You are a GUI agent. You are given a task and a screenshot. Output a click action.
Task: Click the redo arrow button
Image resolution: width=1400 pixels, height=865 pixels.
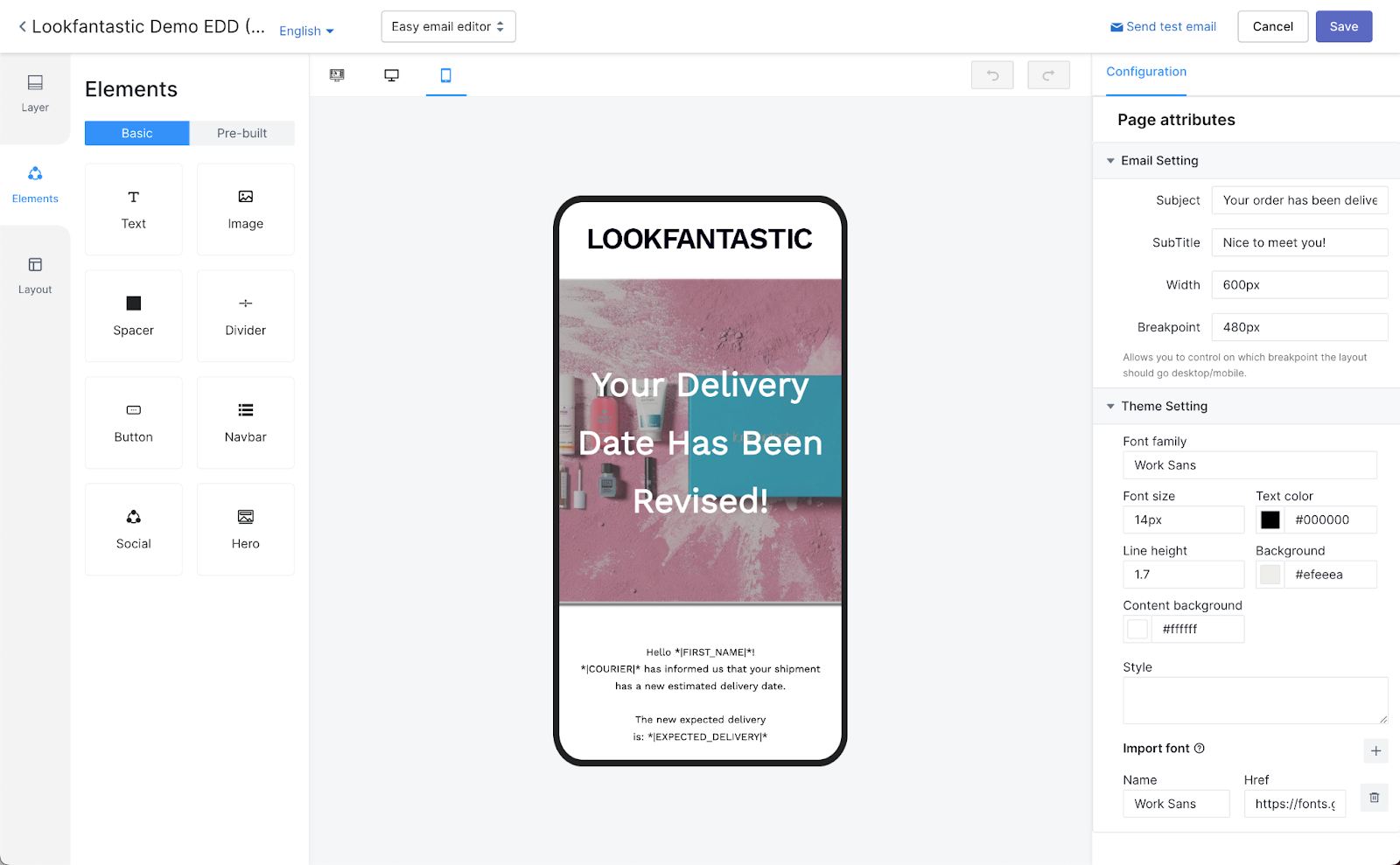(x=1048, y=75)
